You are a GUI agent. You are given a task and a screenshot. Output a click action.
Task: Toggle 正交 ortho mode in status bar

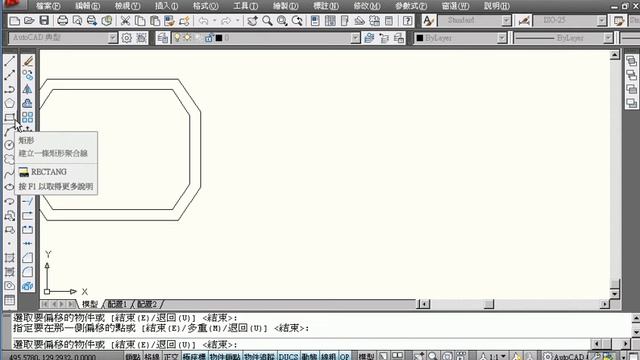click(x=171, y=357)
